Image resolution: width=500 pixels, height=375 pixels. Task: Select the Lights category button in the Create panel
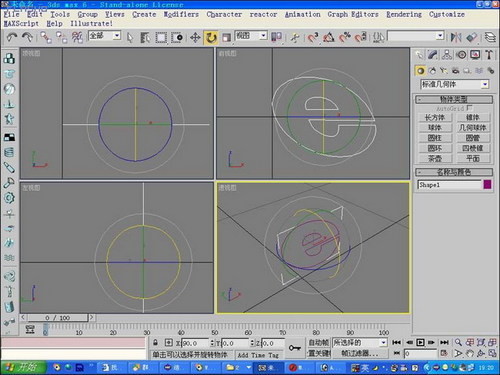pos(444,71)
